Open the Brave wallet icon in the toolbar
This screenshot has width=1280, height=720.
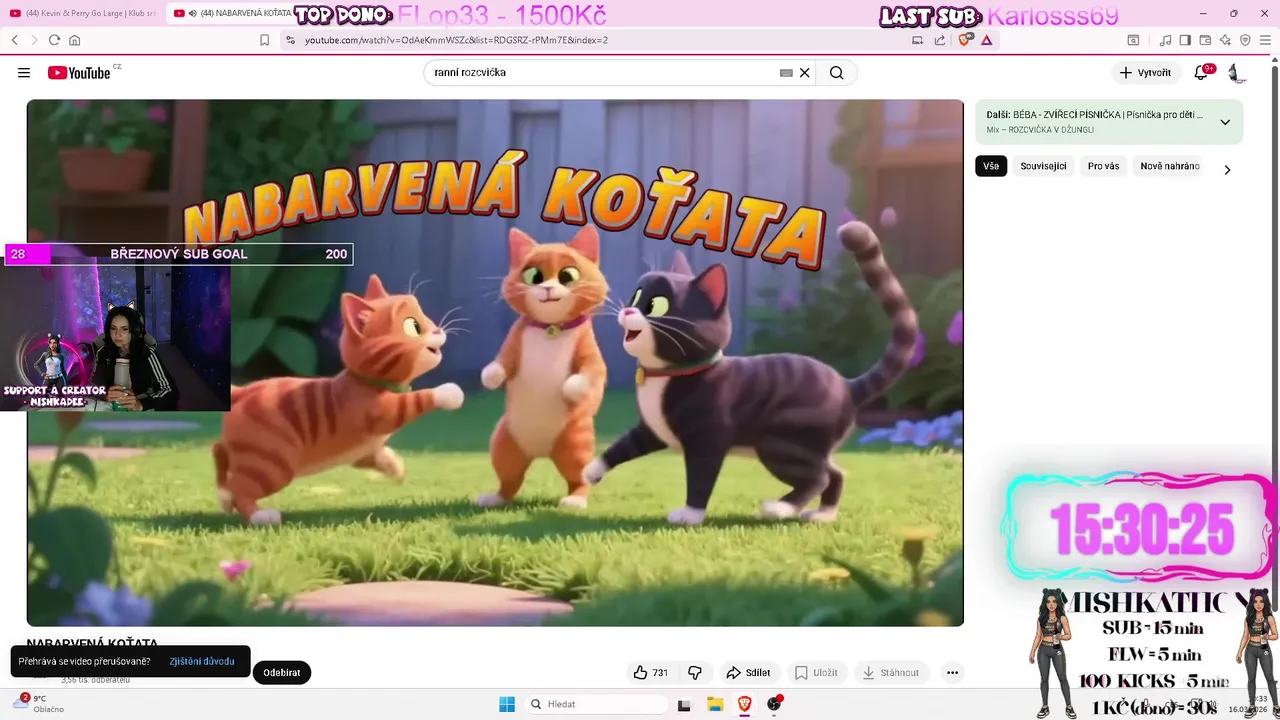click(1205, 40)
